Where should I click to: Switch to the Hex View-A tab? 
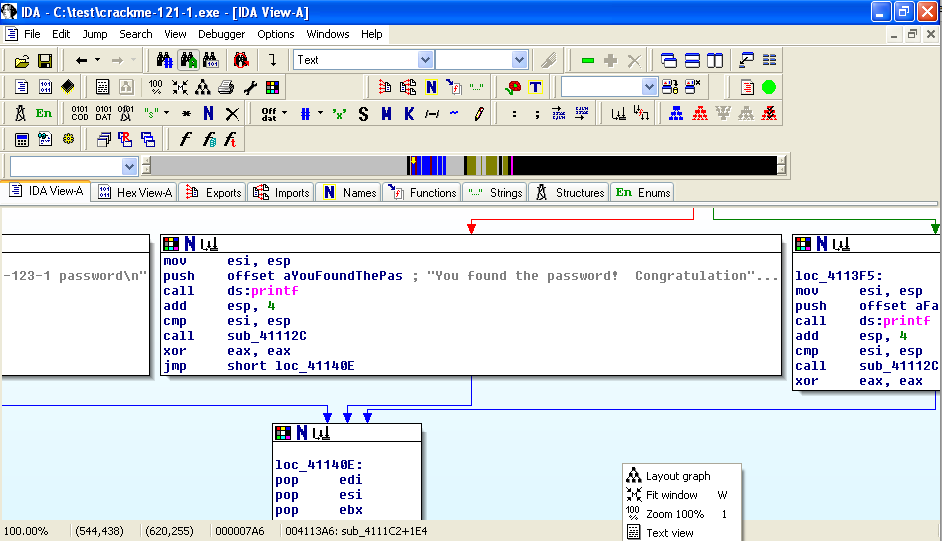(134, 192)
